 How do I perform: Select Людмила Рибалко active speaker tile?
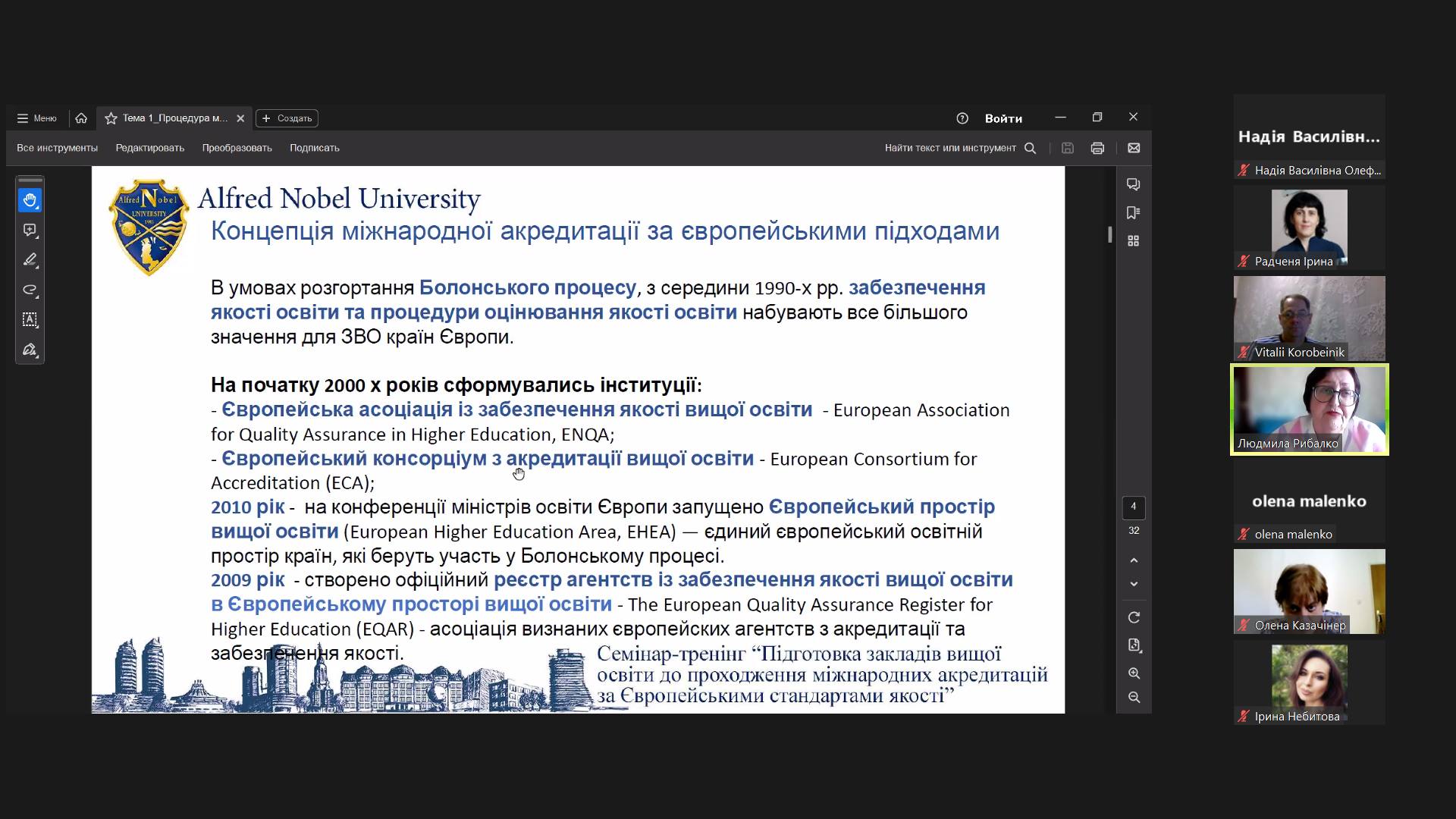point(1309,409)
